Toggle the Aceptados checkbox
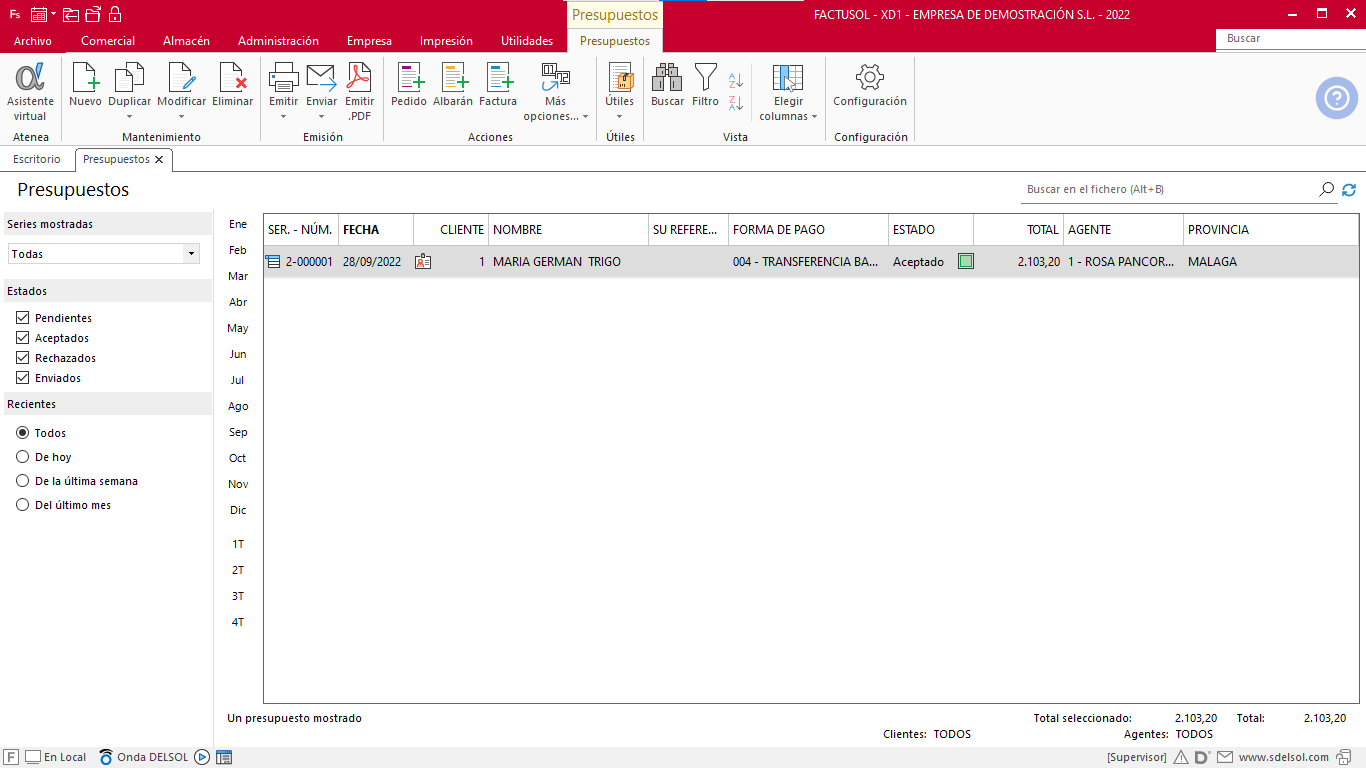This screenshot has height=768, width=1366. tap(23, 338)
